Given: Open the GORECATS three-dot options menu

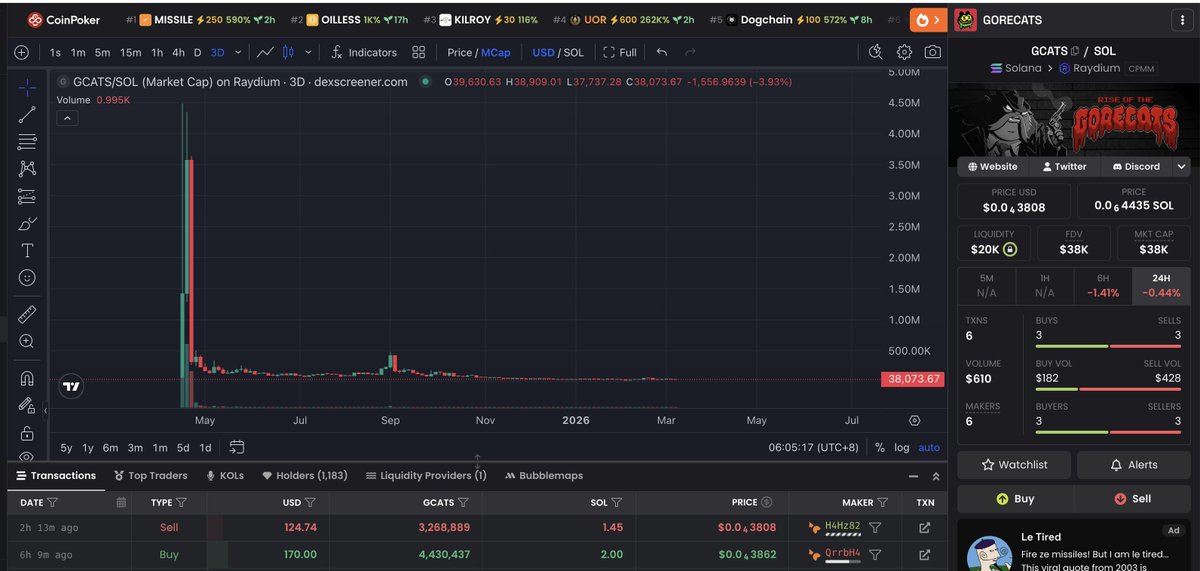Looking at the screenshot, I should pos(1183,20).
